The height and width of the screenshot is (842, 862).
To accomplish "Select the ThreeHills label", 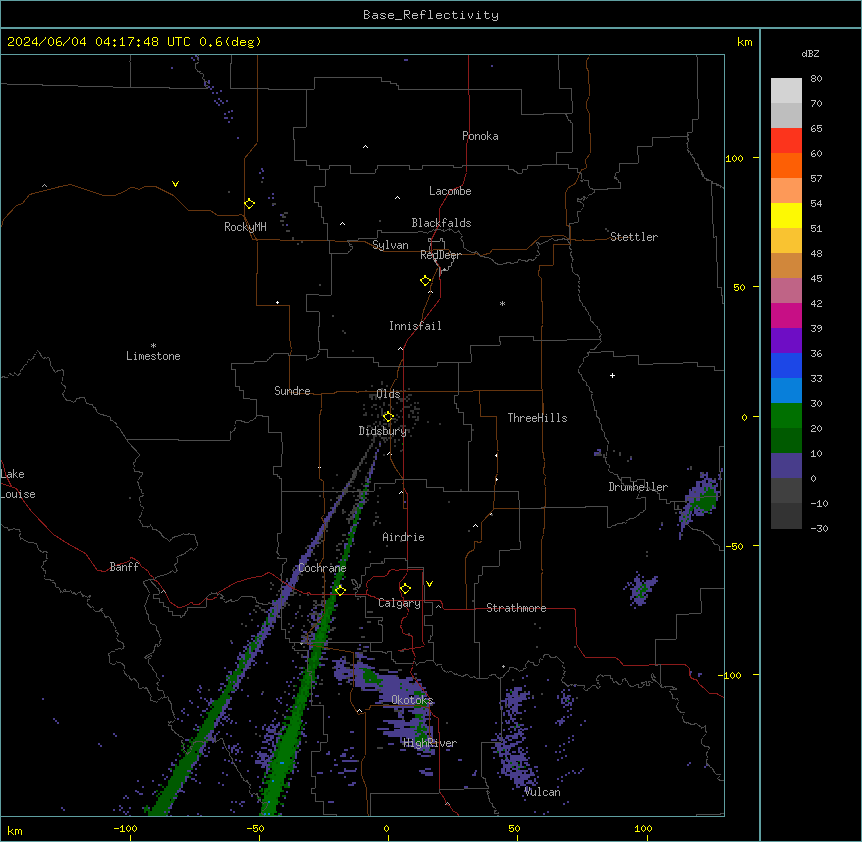I will pyautogui.click(x=537, y=418).
